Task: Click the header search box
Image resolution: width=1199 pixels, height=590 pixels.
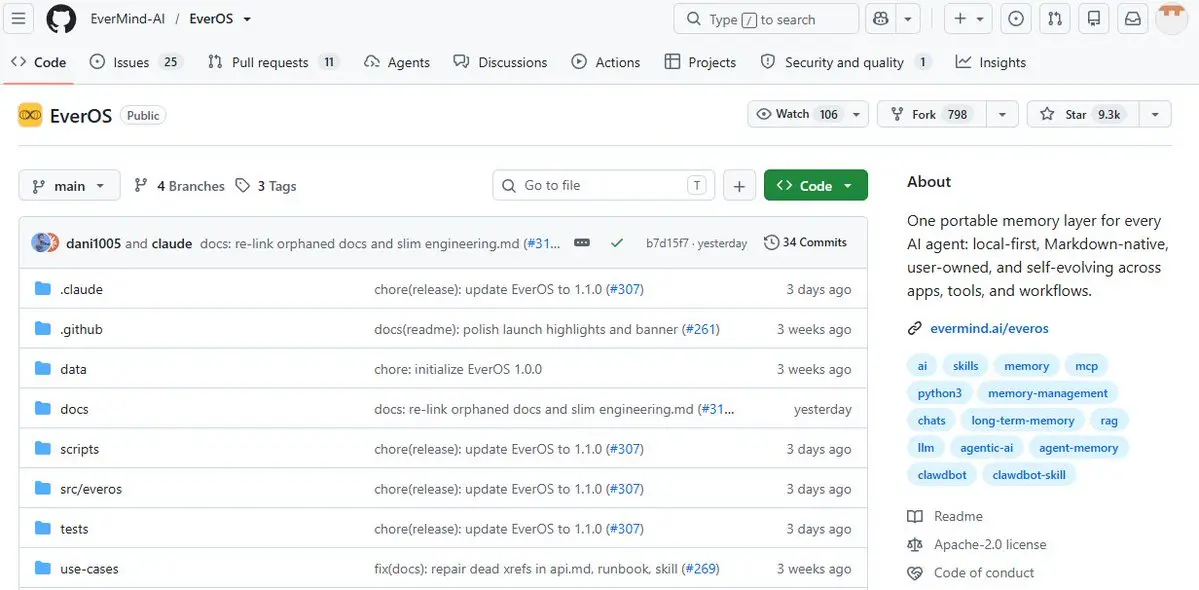Action: pos(766,19)
